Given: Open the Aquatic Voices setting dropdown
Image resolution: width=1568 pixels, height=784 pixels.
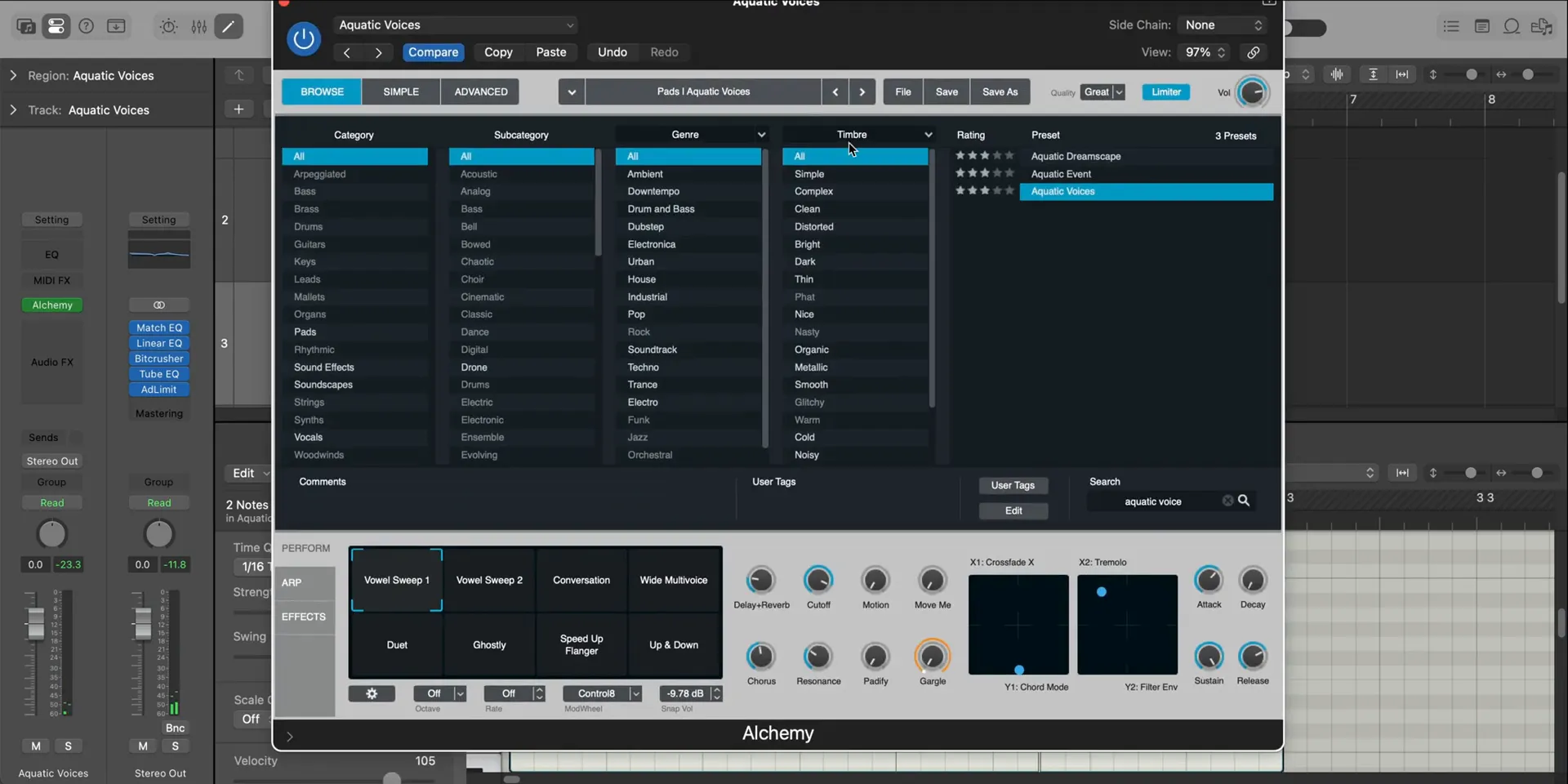Looking at the screenshot, I should pyautogui.click(x=456, y=25).
